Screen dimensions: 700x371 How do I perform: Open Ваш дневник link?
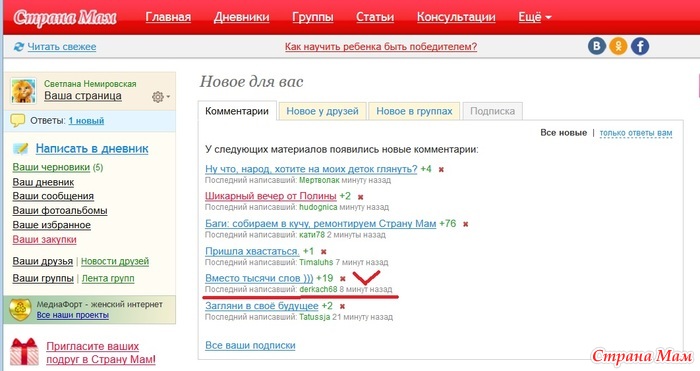pos(43,182)
